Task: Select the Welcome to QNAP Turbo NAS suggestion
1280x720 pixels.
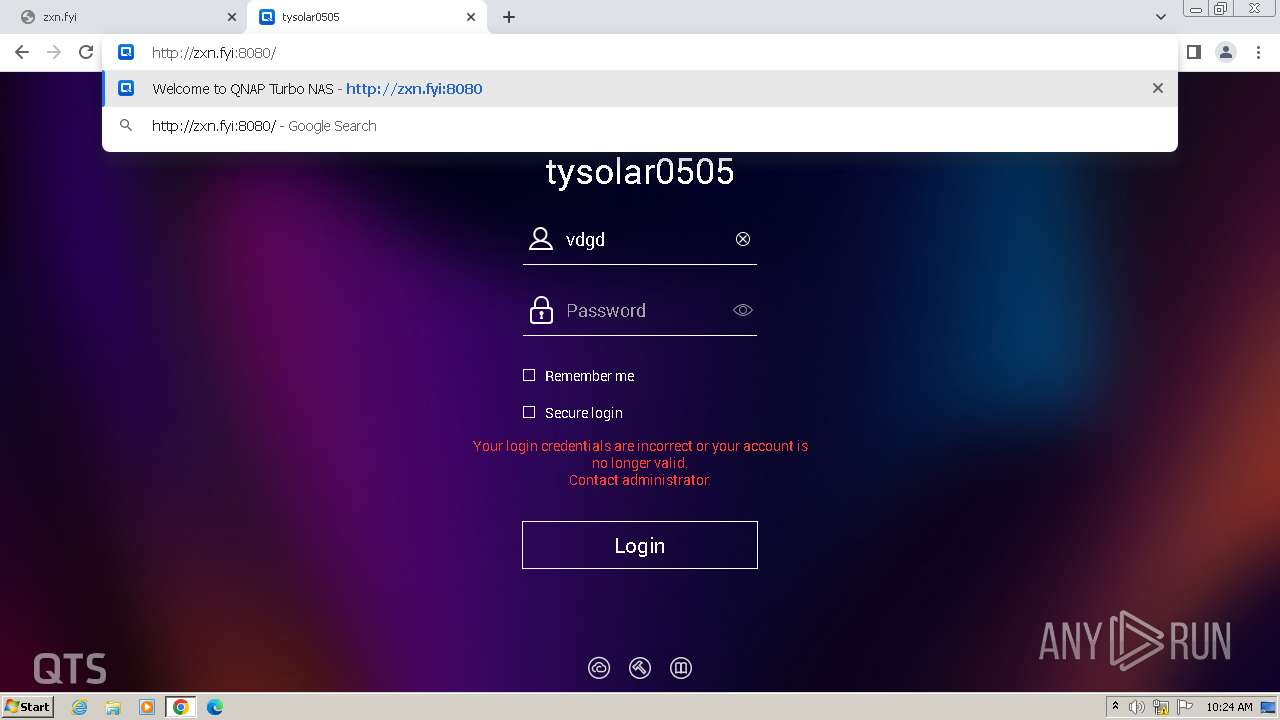Action: [640, 88]
